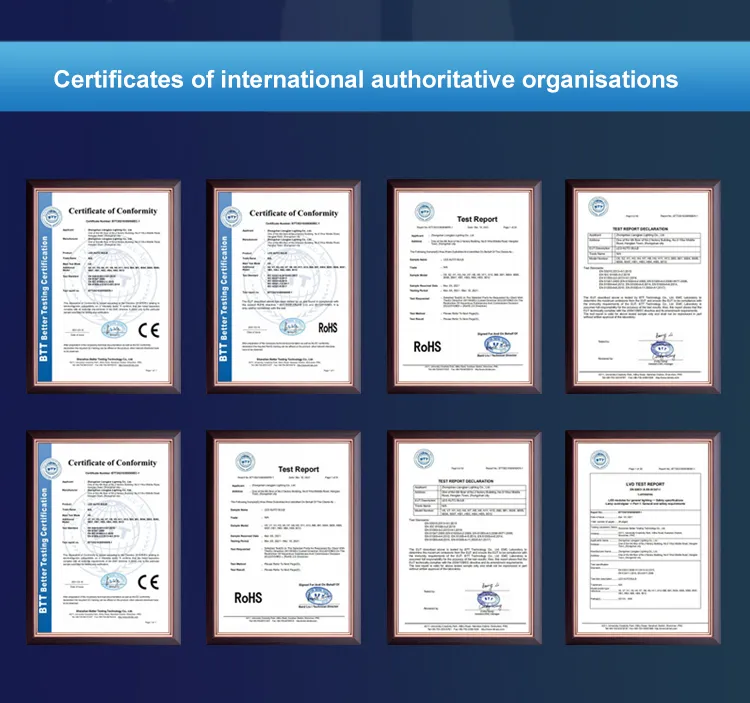This screenshot has width=750, height=703.
Task: Click the BTT logo on the bottom-row Test Report
Action: click(x=245, y=461)
